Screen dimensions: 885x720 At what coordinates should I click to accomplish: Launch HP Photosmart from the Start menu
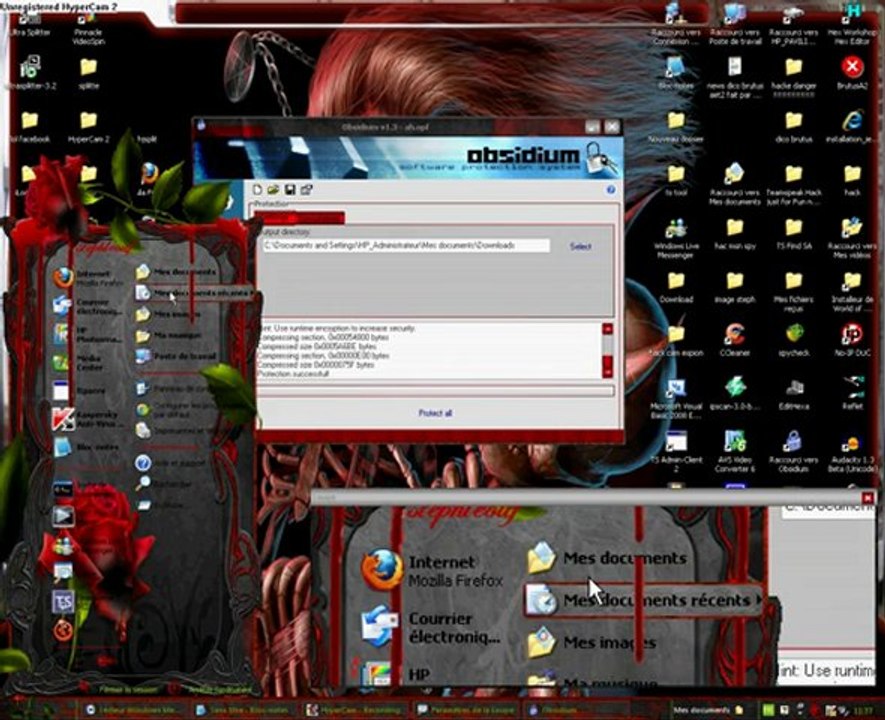(87, 335)
